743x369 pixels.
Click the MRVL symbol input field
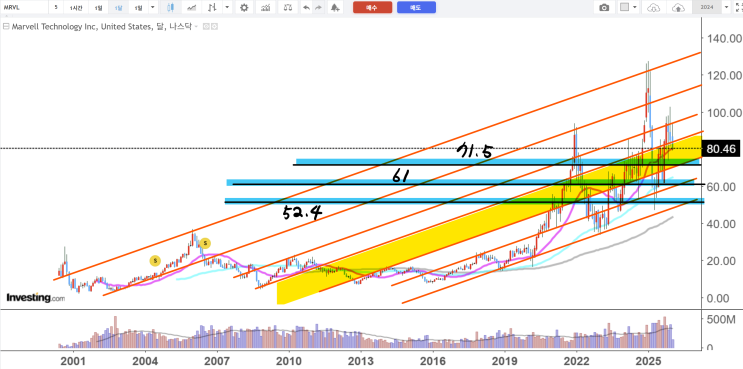pos(25,8)
